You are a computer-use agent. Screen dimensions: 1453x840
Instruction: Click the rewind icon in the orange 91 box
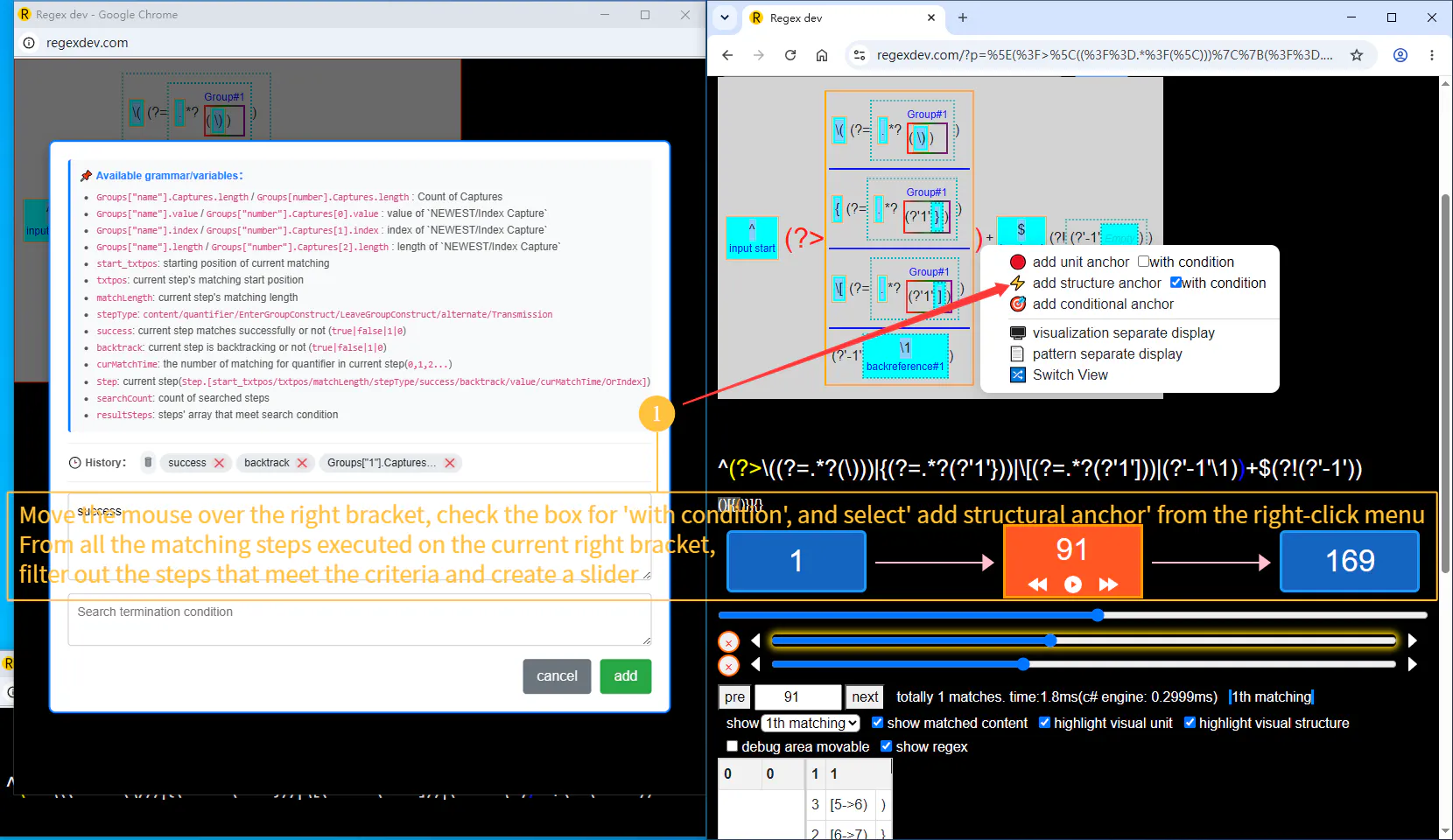(1037, 584)
